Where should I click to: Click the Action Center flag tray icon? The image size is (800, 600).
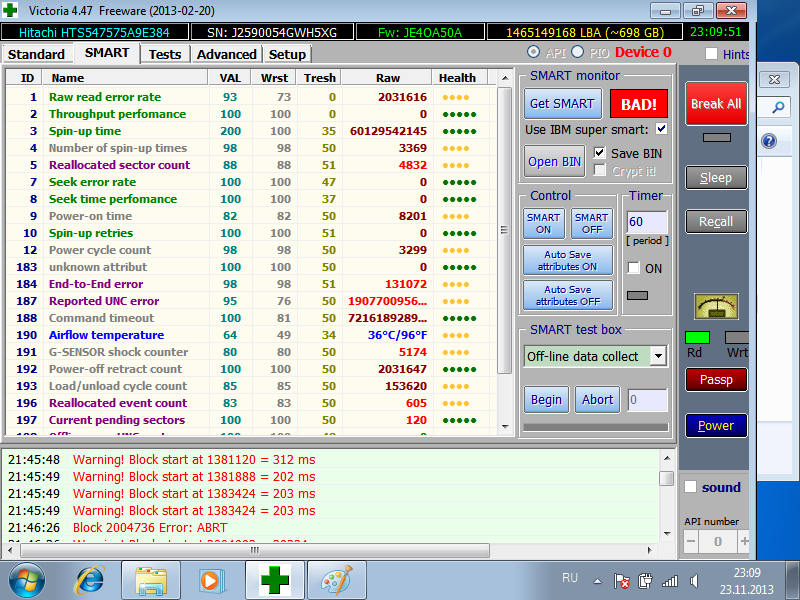click(x=621, y=581)
